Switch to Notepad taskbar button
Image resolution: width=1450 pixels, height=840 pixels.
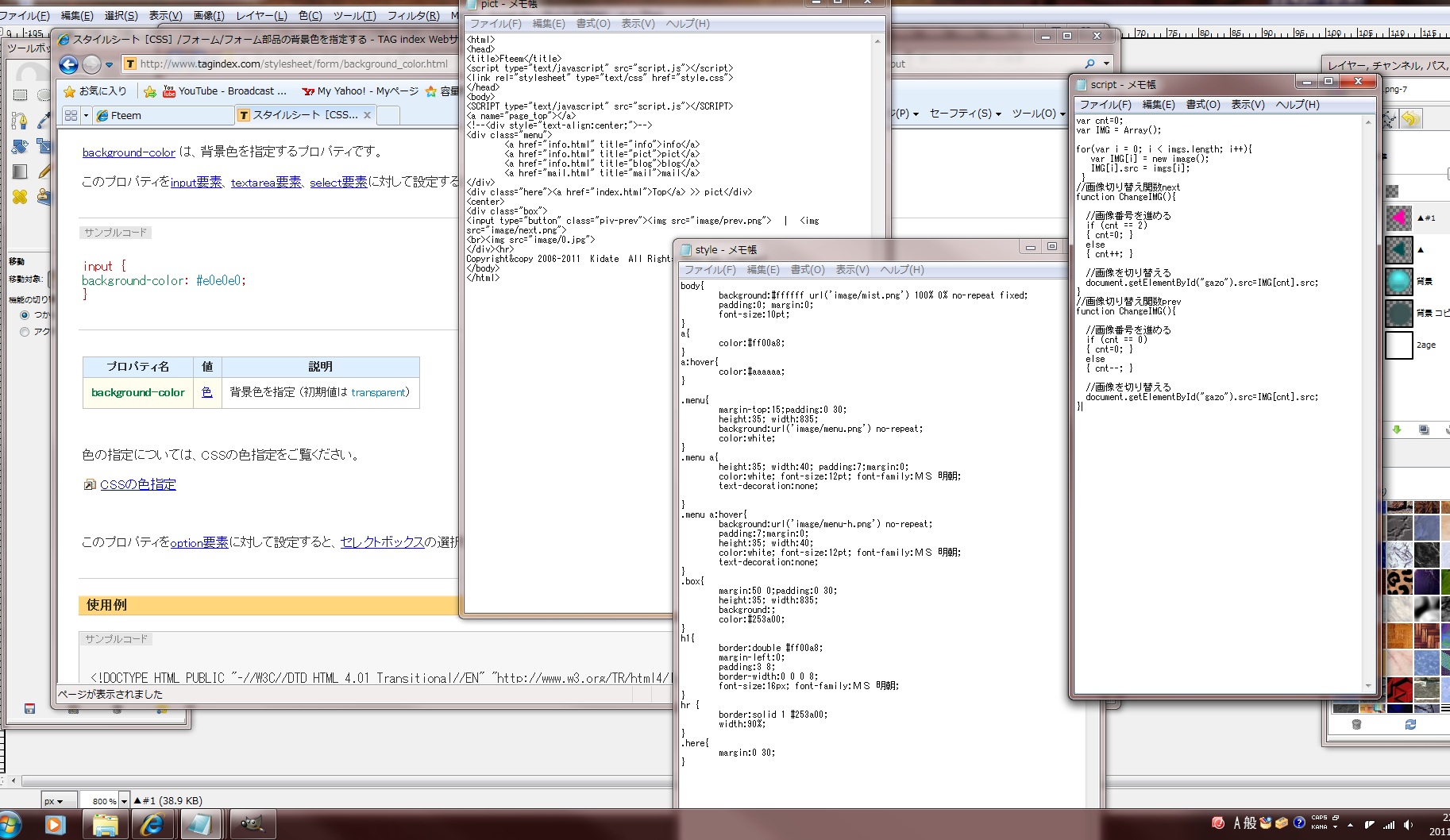(201, 825)
